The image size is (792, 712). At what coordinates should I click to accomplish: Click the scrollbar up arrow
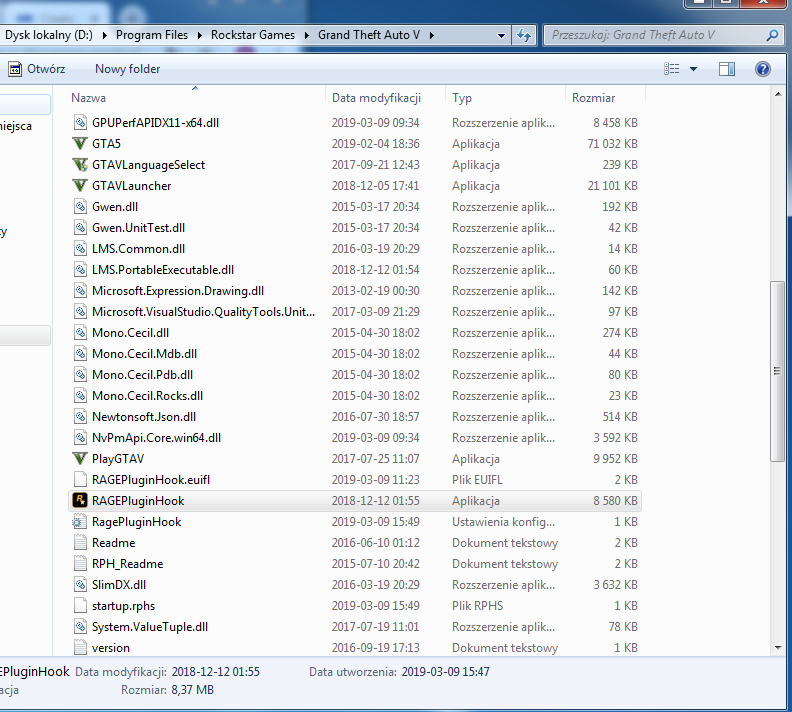pyautogui.click(x=778, y=94)
